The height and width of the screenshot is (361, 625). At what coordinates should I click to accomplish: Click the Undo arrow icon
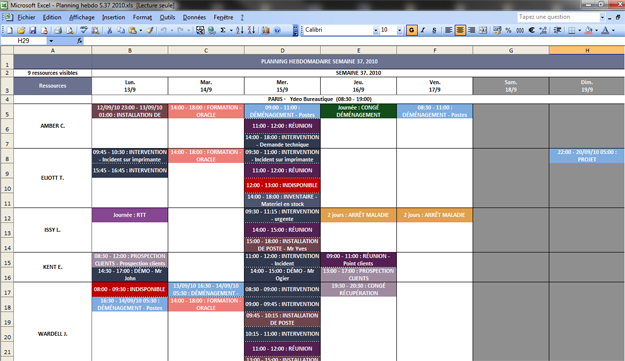(163, 30)
